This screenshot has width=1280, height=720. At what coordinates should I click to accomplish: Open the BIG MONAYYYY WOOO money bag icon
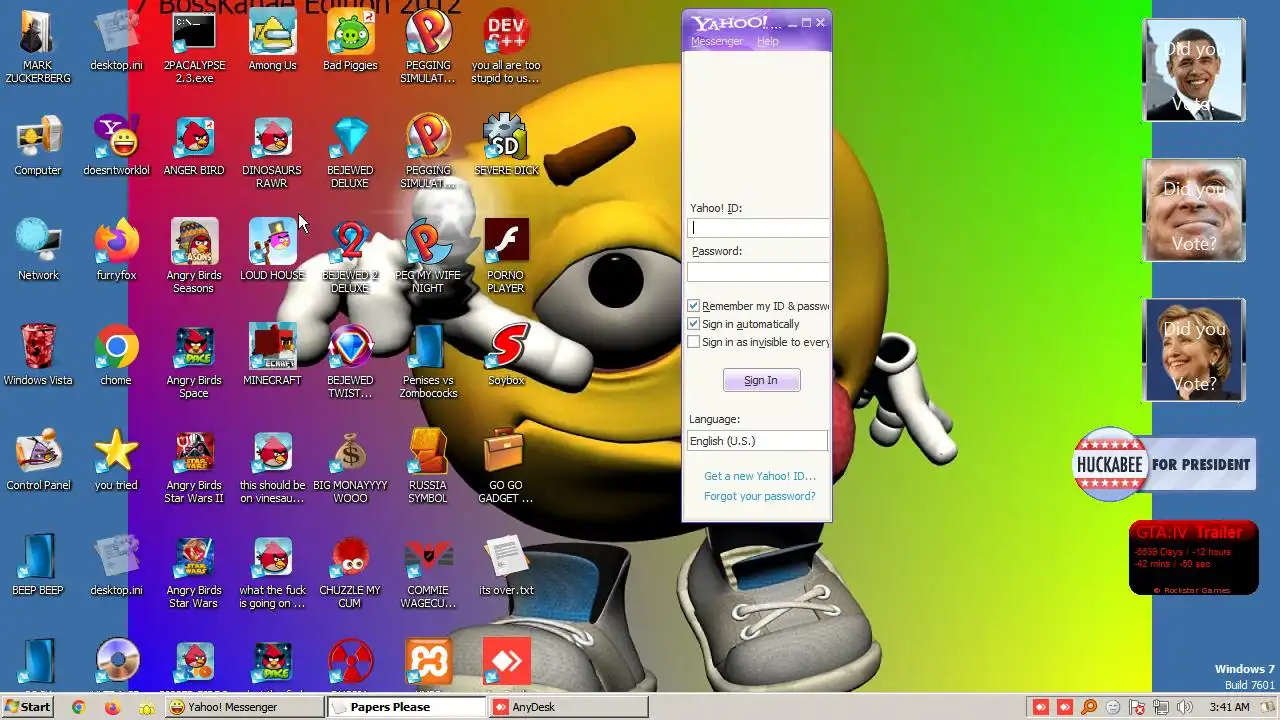[x=350, y=467]
